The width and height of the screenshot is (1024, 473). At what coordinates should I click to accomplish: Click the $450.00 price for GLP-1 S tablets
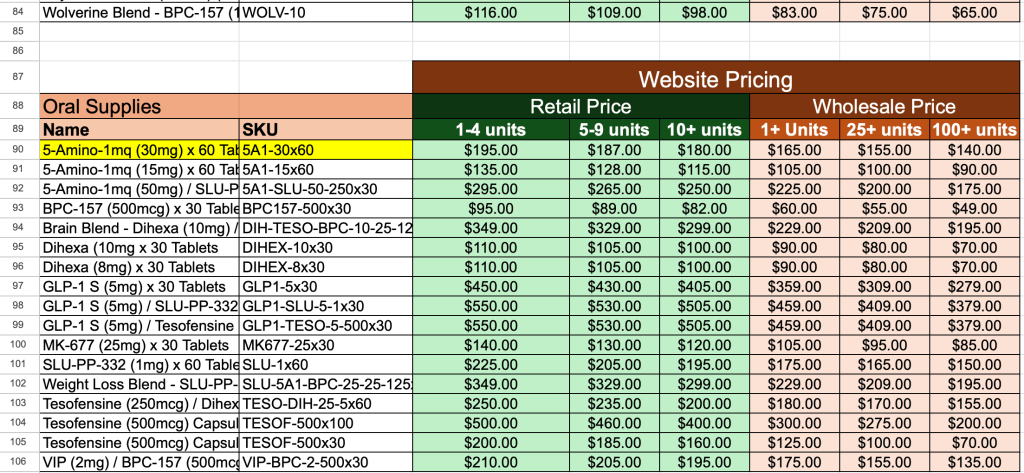(490, 286)
